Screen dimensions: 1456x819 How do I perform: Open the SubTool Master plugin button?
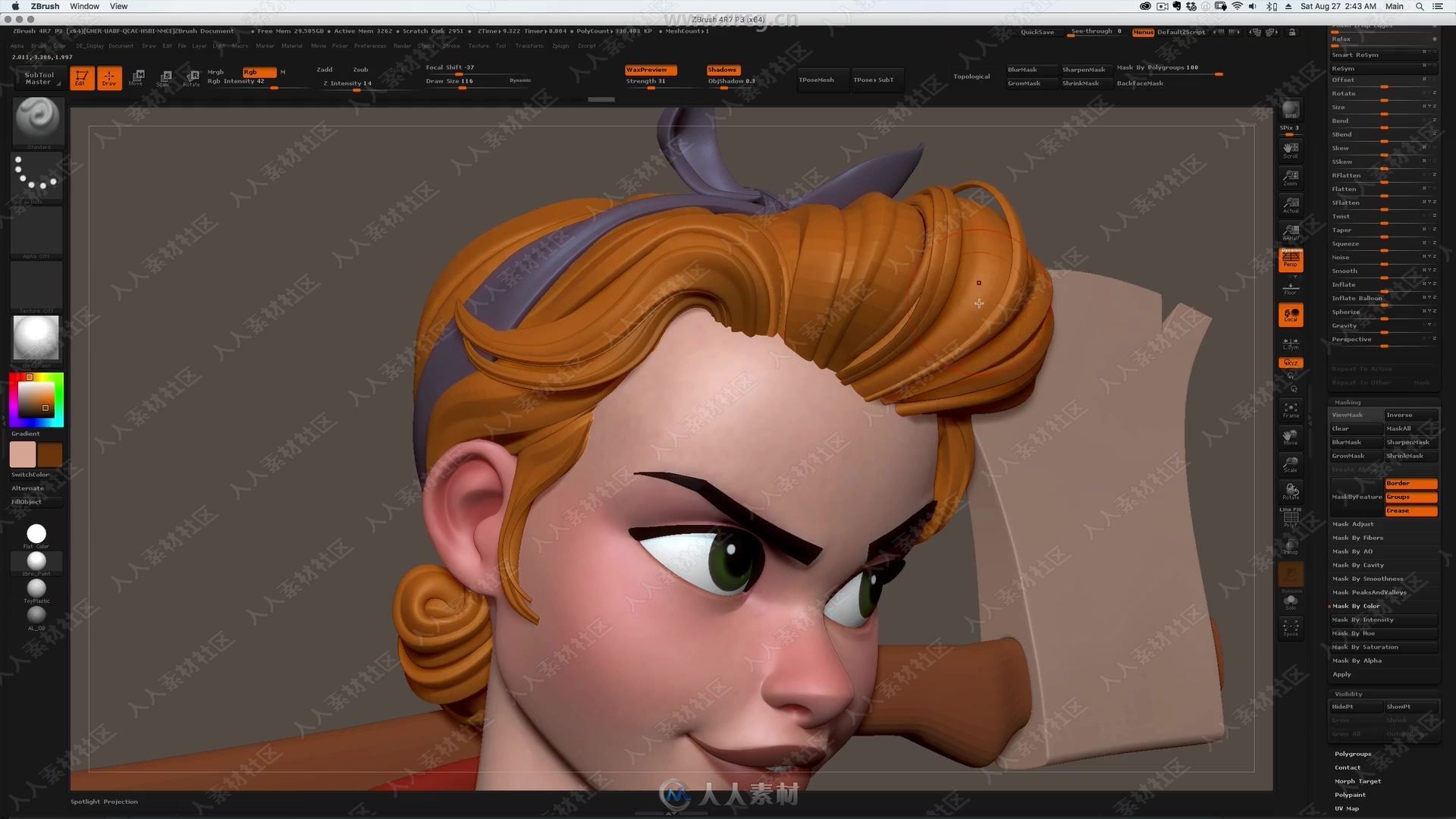point(39,77)
